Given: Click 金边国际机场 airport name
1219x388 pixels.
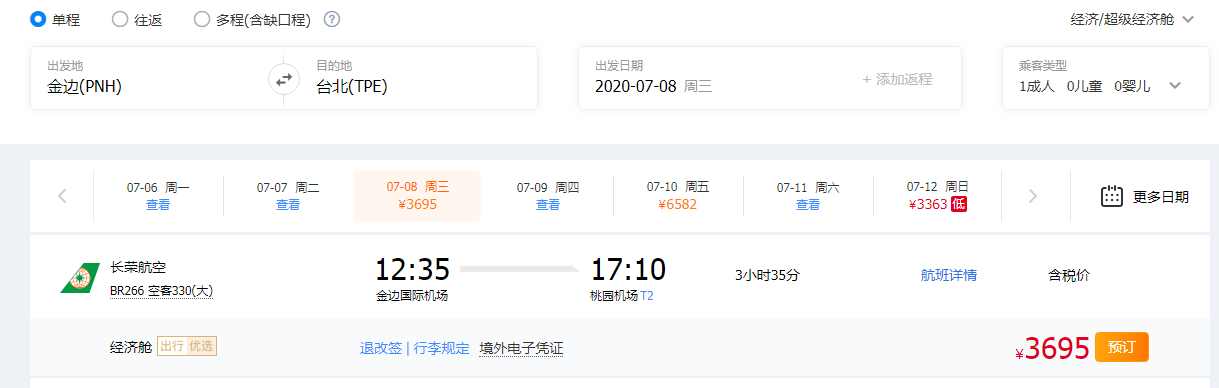Looking at the screenshot, I should (x=412, y=296).
